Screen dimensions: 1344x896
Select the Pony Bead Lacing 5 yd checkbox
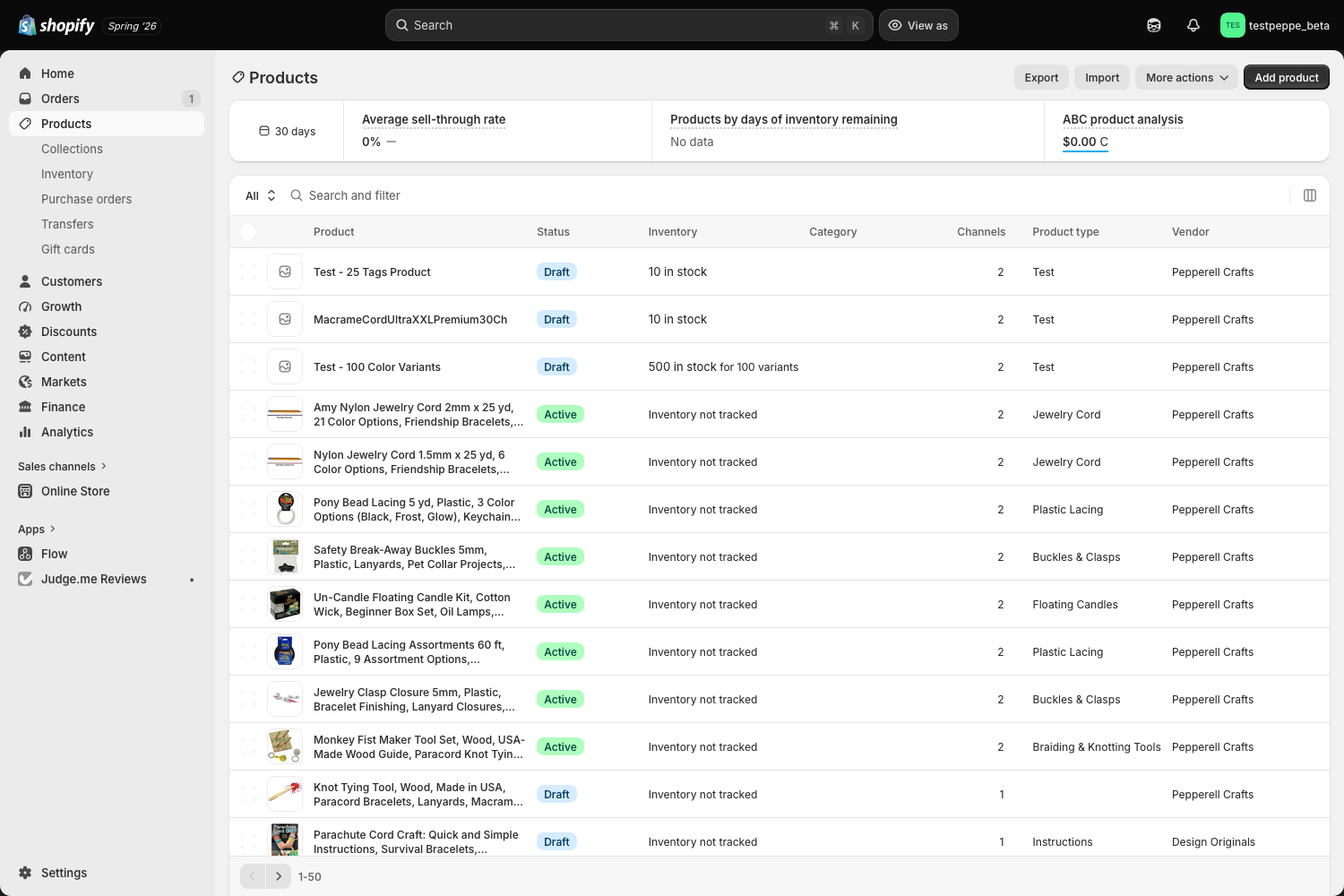click(x=248, y=509)
